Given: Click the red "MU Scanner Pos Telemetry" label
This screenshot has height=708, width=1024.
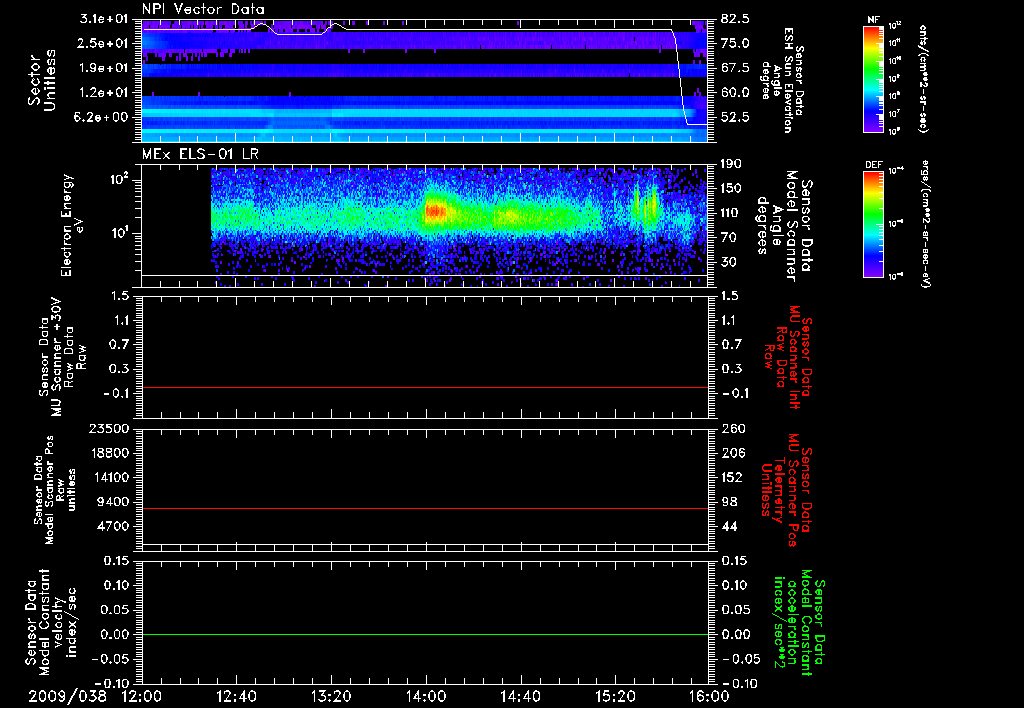Looking at the screenshot, I should [x=786, y=489].
